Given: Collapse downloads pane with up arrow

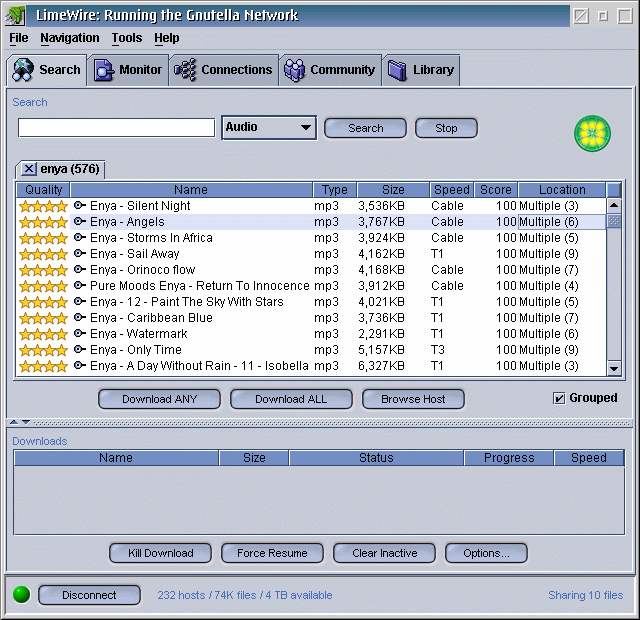Looking at the screenshot, I should (14, 422).
